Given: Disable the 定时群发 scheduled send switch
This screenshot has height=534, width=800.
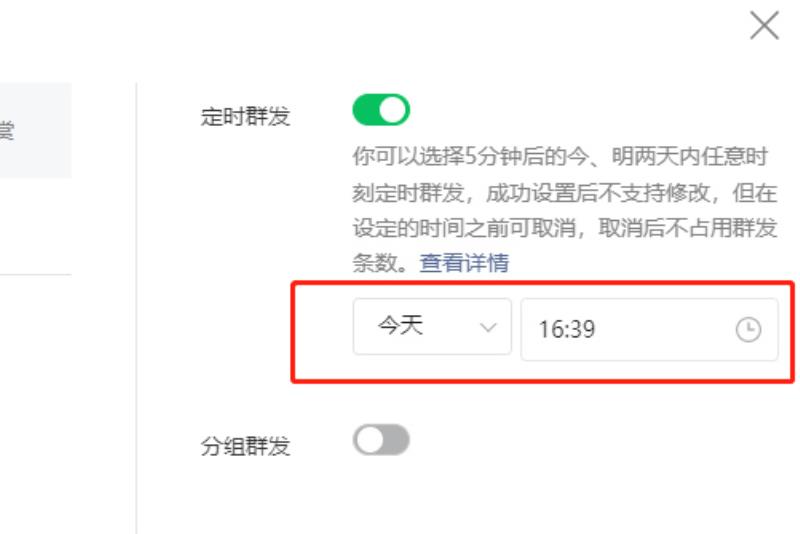Looking at the screenshot, I should [381, 110].
